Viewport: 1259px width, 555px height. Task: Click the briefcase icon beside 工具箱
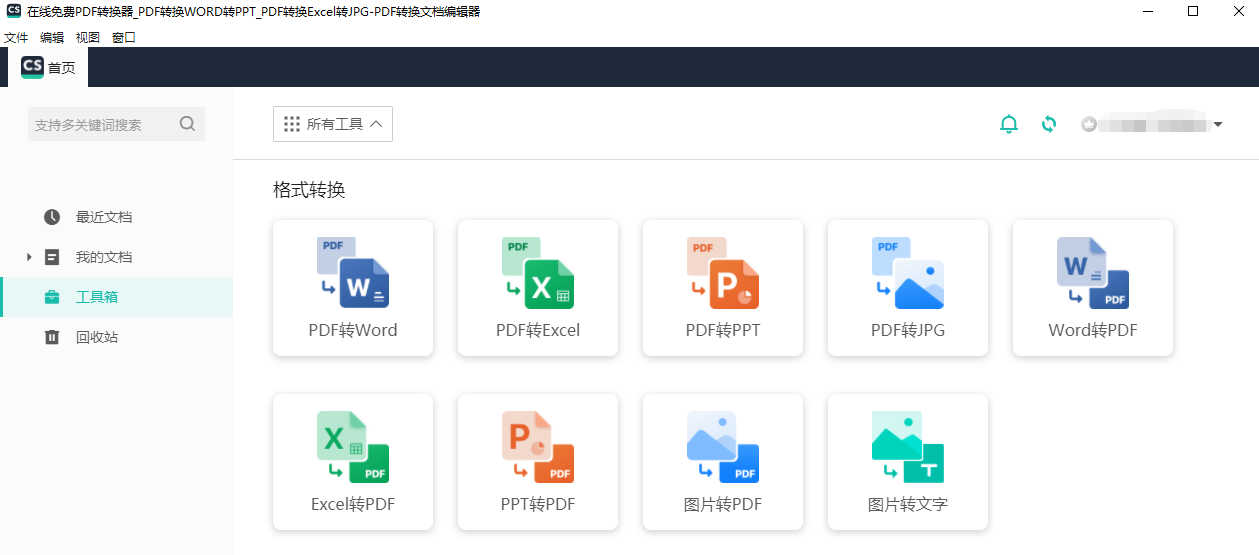pyautogui.click(x=52, y=297)
